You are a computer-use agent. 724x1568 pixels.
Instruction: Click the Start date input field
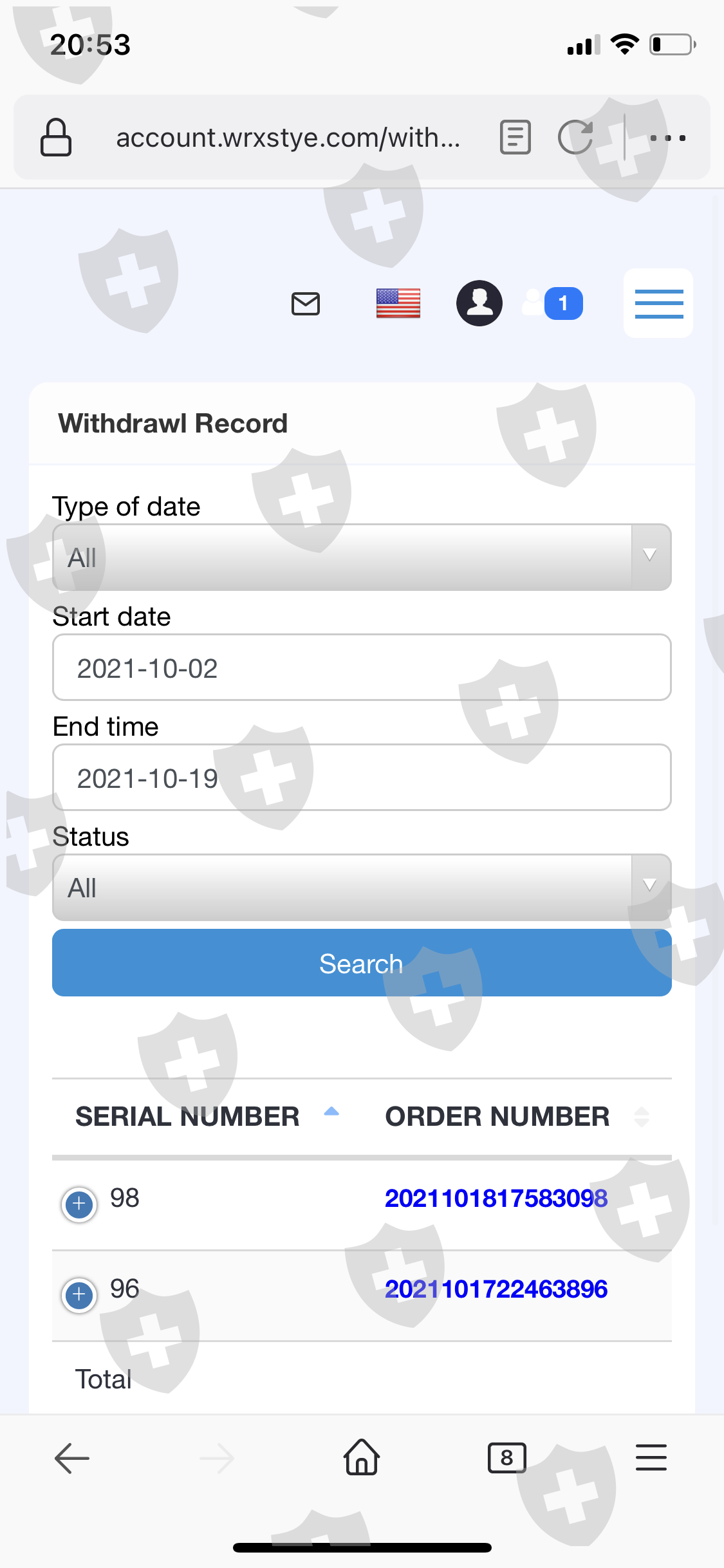362,667
